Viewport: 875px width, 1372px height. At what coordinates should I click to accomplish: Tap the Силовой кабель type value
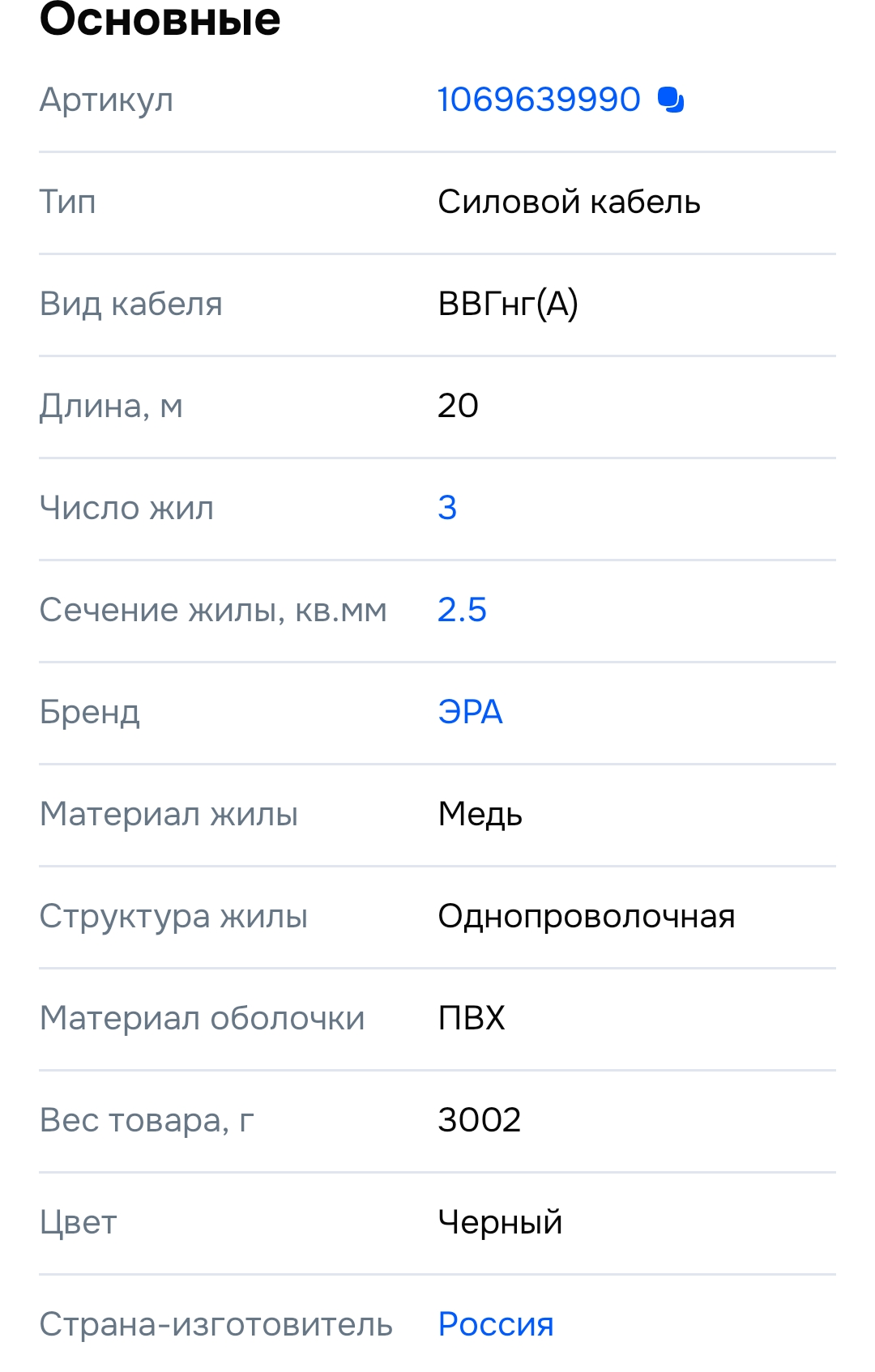[569, 202]
